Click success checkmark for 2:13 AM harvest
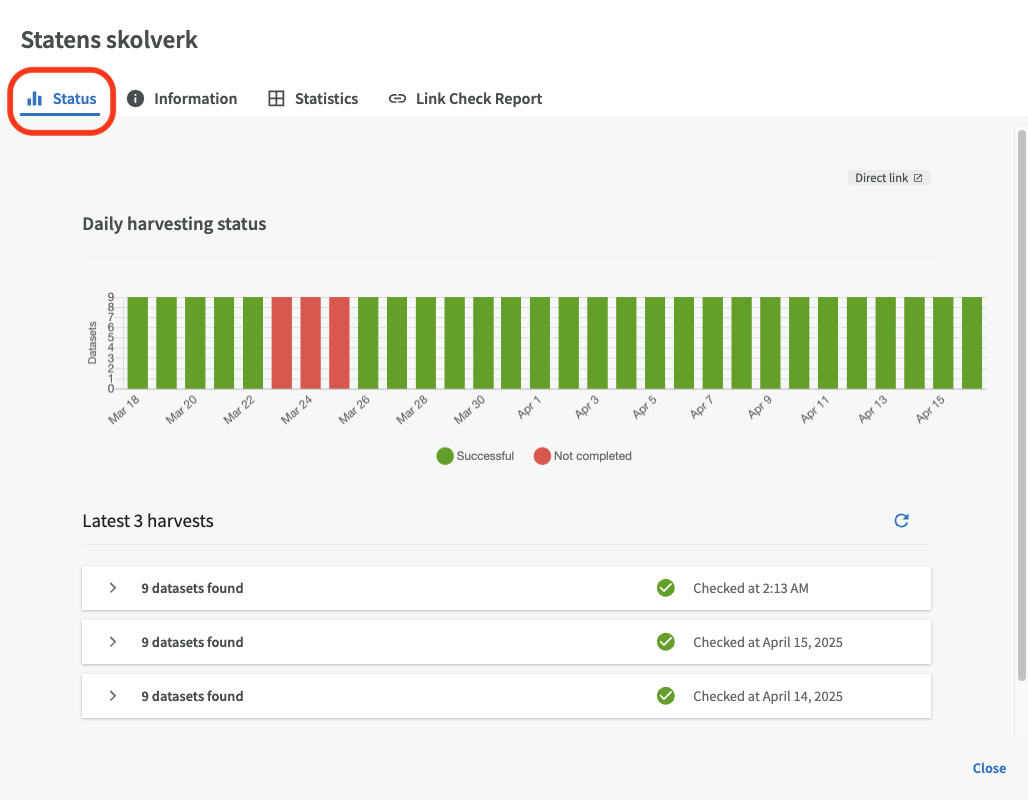 point(665,588)
